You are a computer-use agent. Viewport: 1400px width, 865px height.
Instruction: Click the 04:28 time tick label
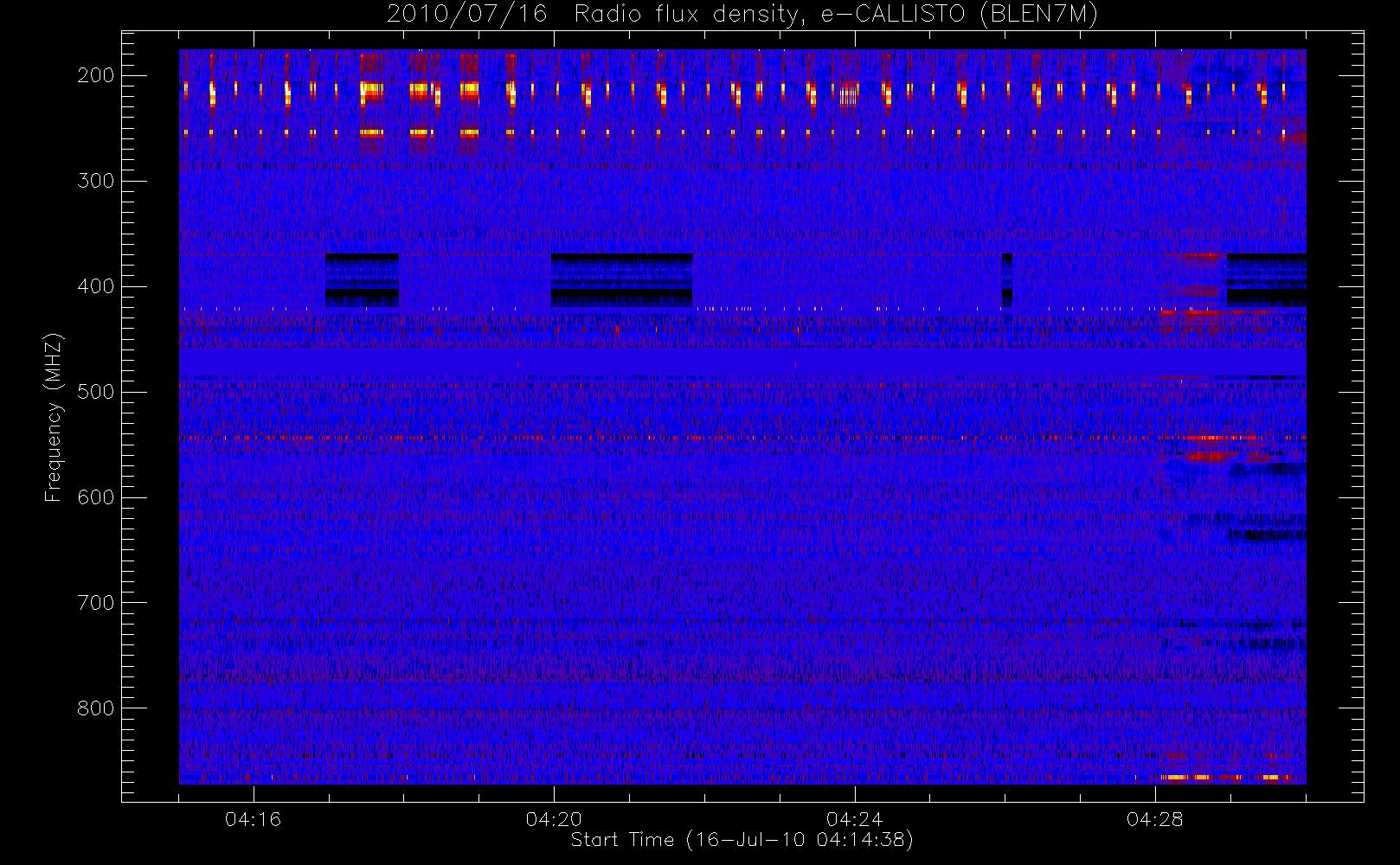click(1155, 819)
